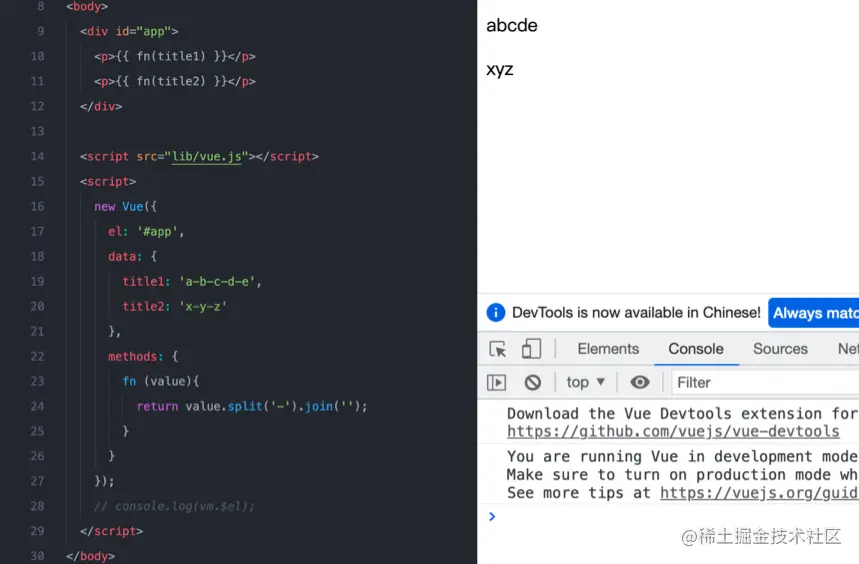Click the commented console.log line
The width and height of the screenshot is (859, 564).
tap(174, 506)
